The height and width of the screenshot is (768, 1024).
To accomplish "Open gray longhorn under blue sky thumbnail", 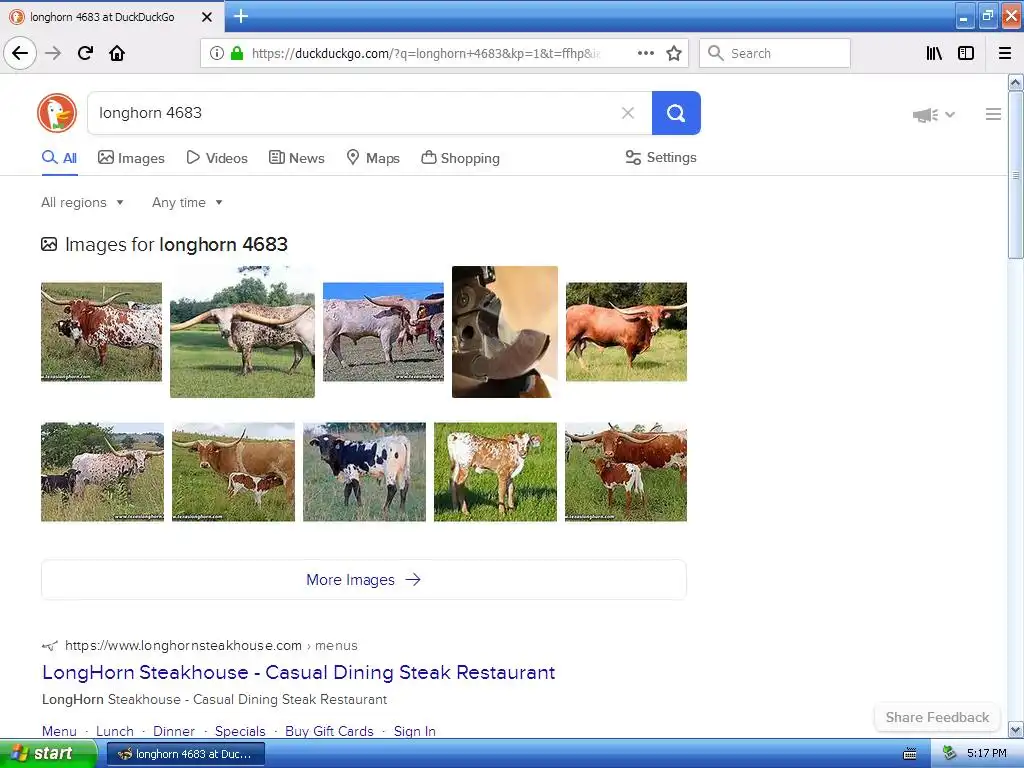I will [383, 332].
